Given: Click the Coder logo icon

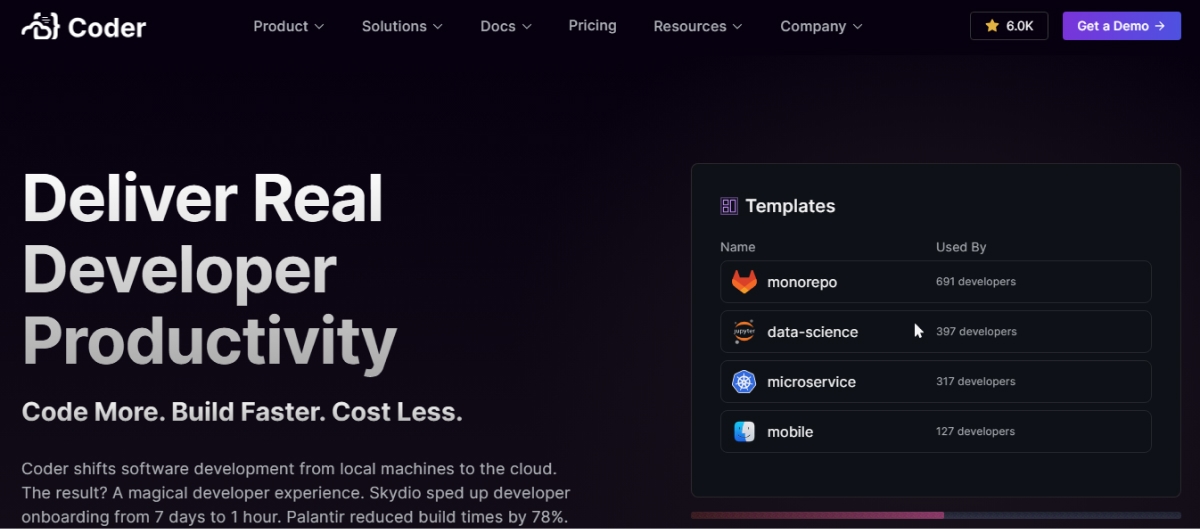Looking at the screenshot, I should tap(40, 26).
